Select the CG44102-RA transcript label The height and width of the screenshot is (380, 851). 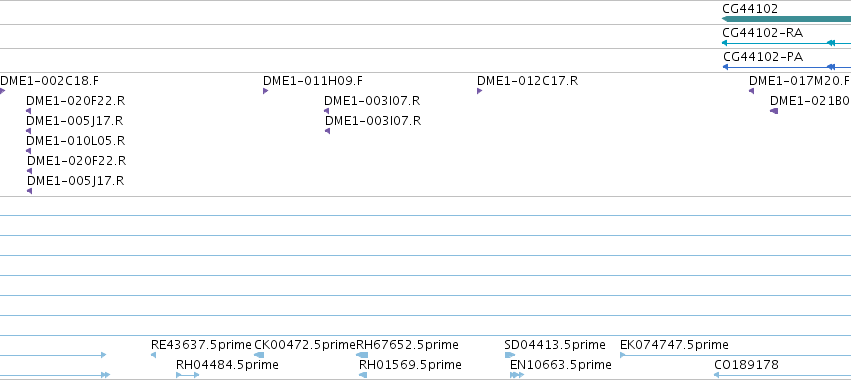pyautogui.click(x=763, y=33)
